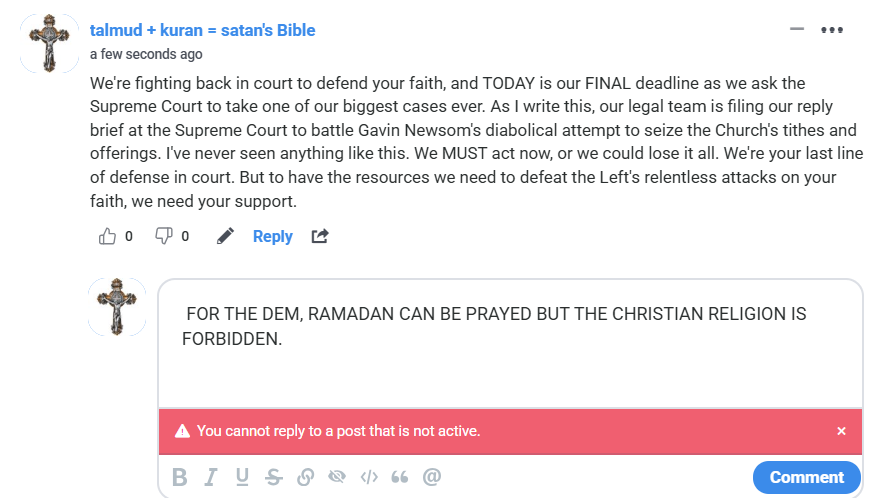The width and height of the screenshot is (878, 498).
Task: Edit the comment using pencil icon
Action: (x=226, y=236)
